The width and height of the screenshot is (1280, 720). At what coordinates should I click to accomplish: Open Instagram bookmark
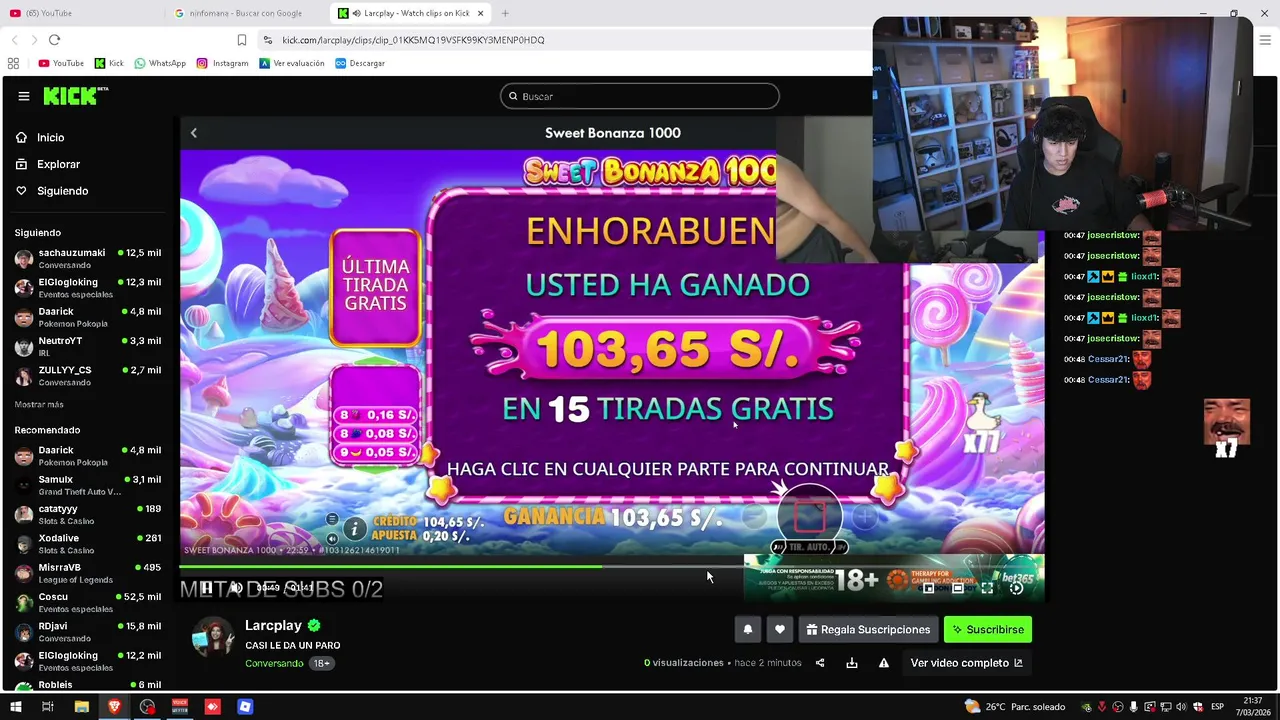pos(222,63)
